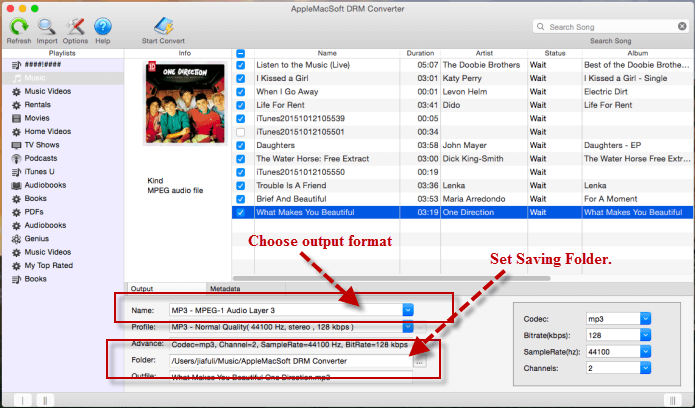Open the Options tools icon

pos(75,27)
